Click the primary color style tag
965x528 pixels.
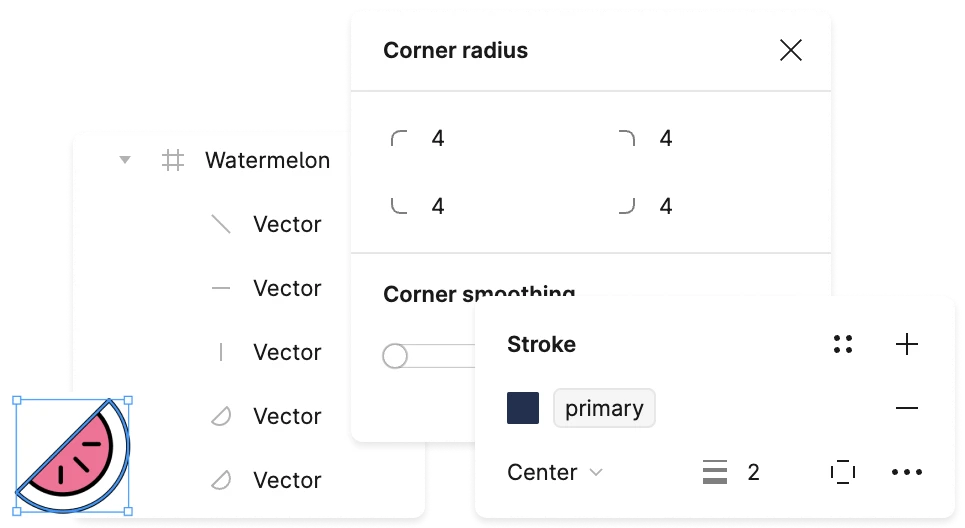point(604,408)
